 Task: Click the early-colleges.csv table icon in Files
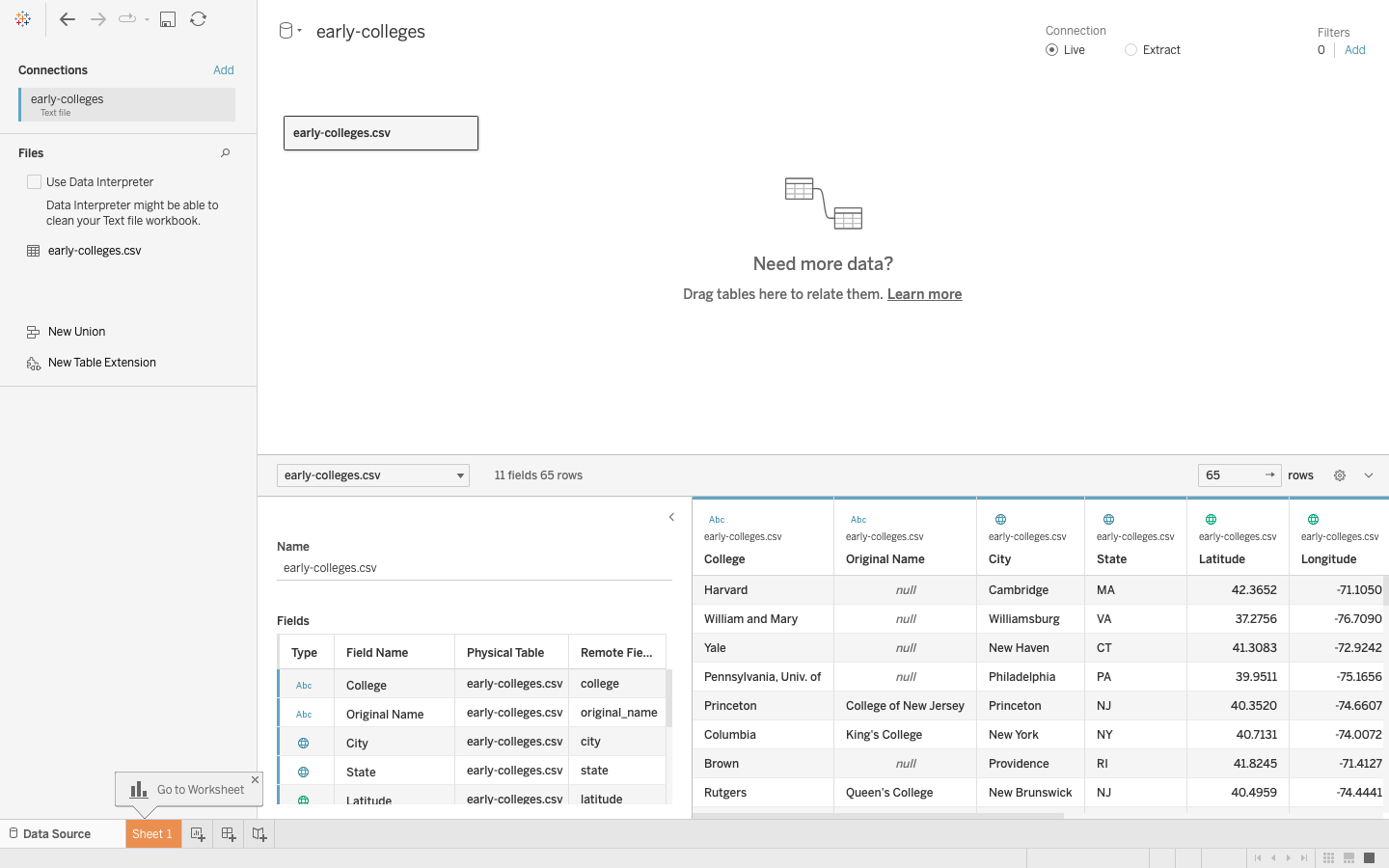pyautogui.click(x=34, y=251)
